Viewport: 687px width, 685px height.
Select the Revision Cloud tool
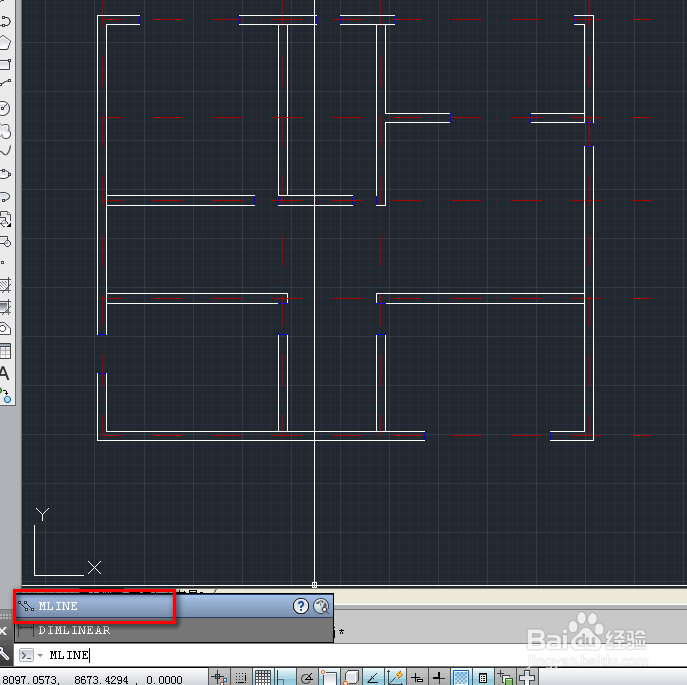pyautogui.click(x=5, y=131)
